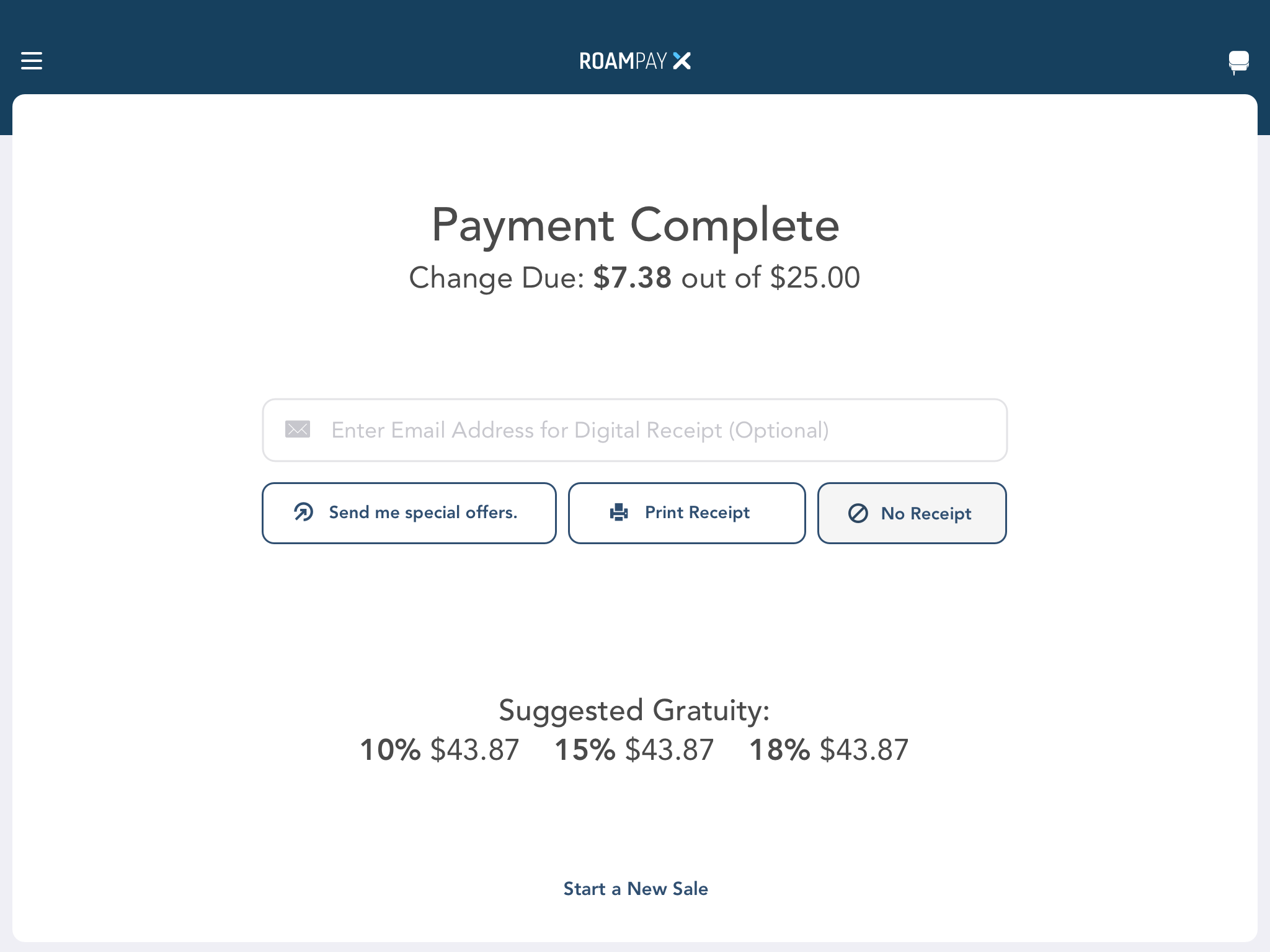1270x952 pixels.
Task: Select the No Receipt button
Action: click(912, 513)
